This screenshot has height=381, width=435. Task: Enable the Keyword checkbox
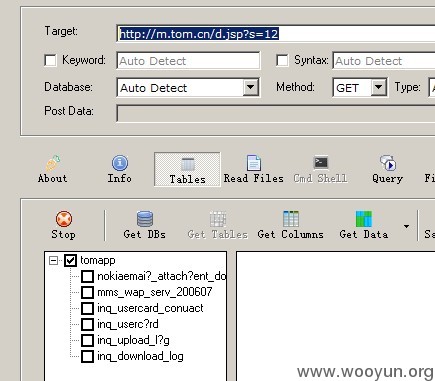(50, 60)
